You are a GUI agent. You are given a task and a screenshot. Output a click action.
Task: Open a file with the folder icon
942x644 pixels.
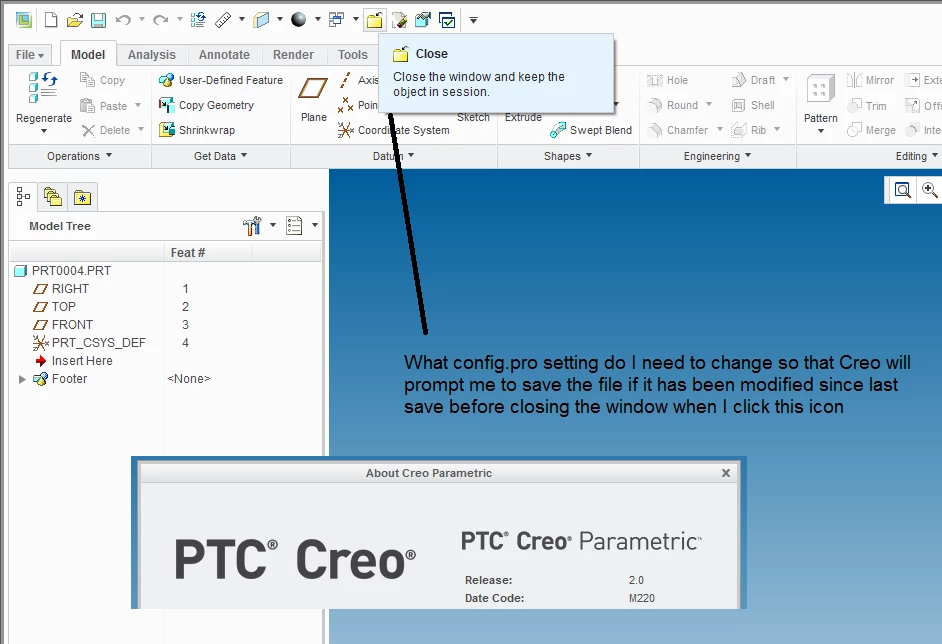pos(74,20)
